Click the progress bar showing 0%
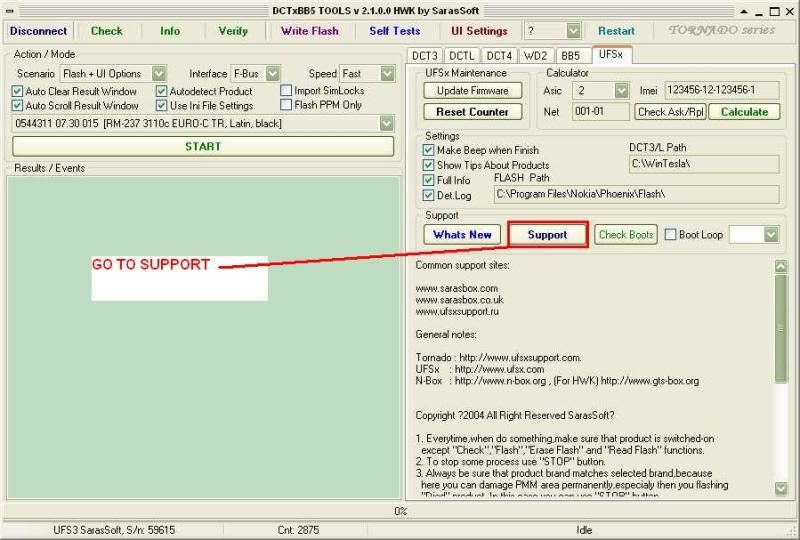This screenshot has height=540, width=800. [399, 511]
